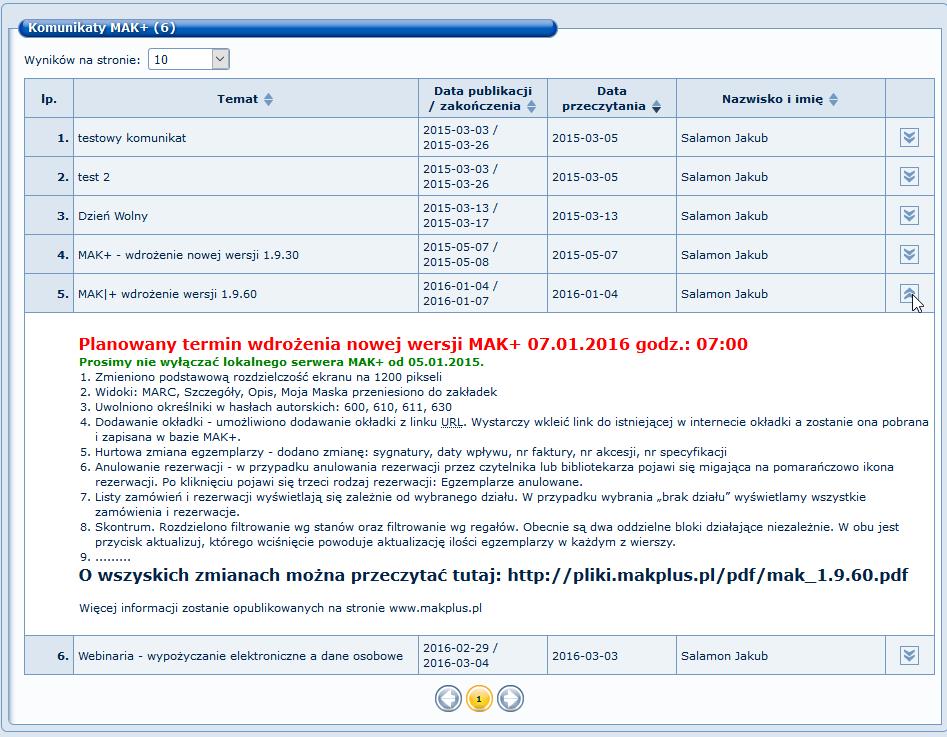Click read date '2016-03-03'

click(585, 656)
